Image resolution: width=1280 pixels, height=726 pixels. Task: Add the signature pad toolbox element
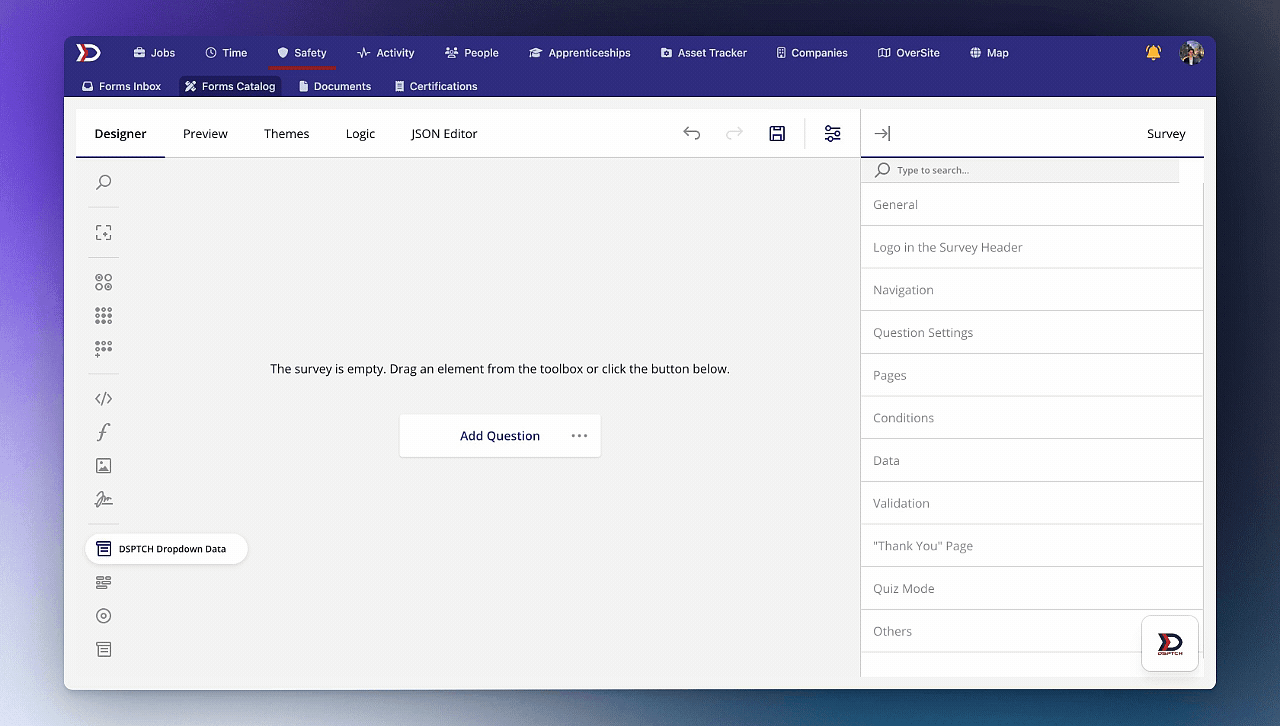pyautogui.click(x=103, y=499)
